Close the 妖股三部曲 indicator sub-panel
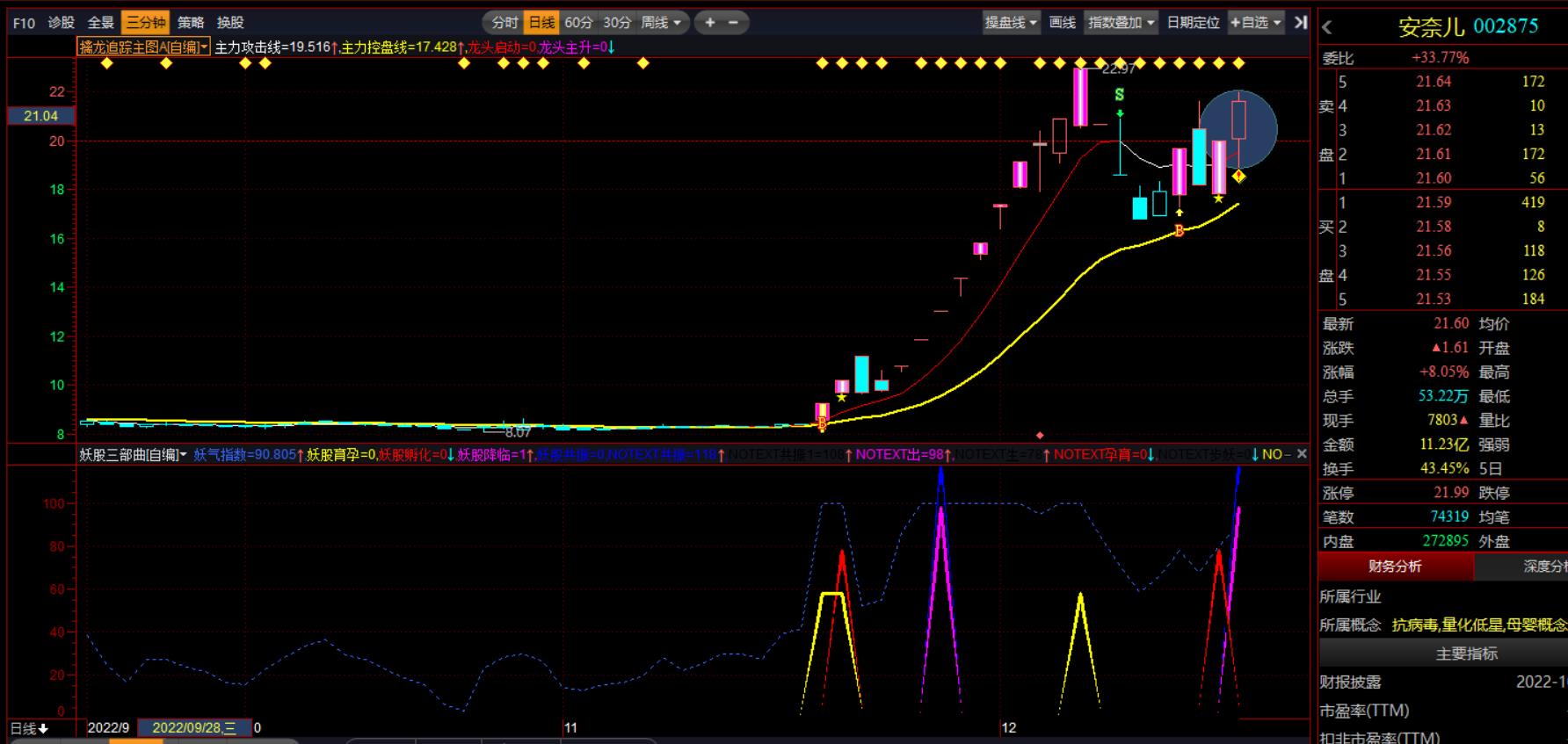Screen dimensions: 1568x744 point(1302,454)
